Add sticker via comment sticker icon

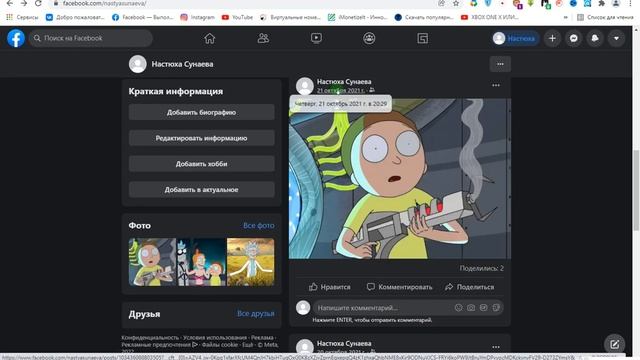pos(496,308)
